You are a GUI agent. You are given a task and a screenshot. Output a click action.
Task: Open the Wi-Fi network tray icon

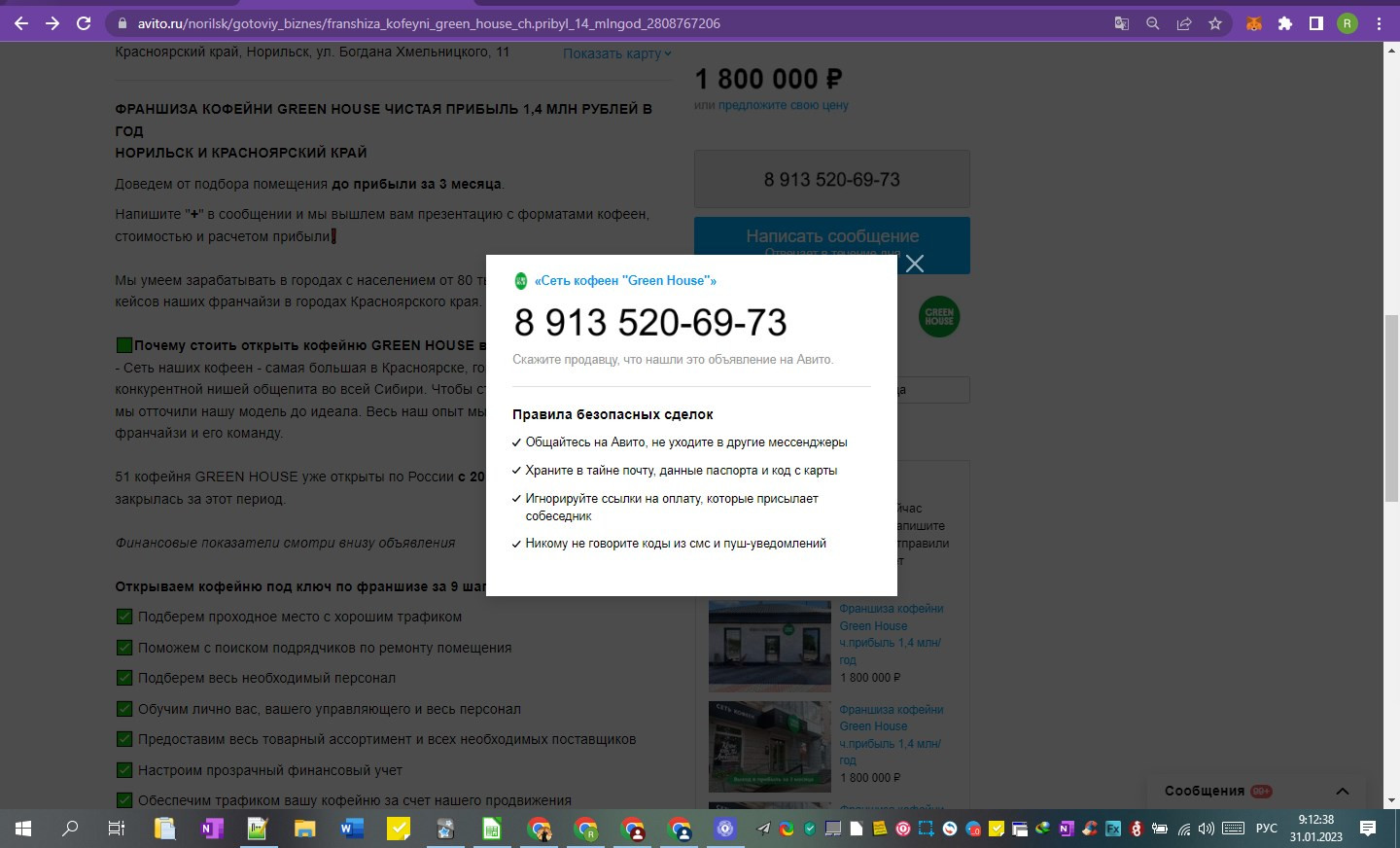(x=1183, y=829)
